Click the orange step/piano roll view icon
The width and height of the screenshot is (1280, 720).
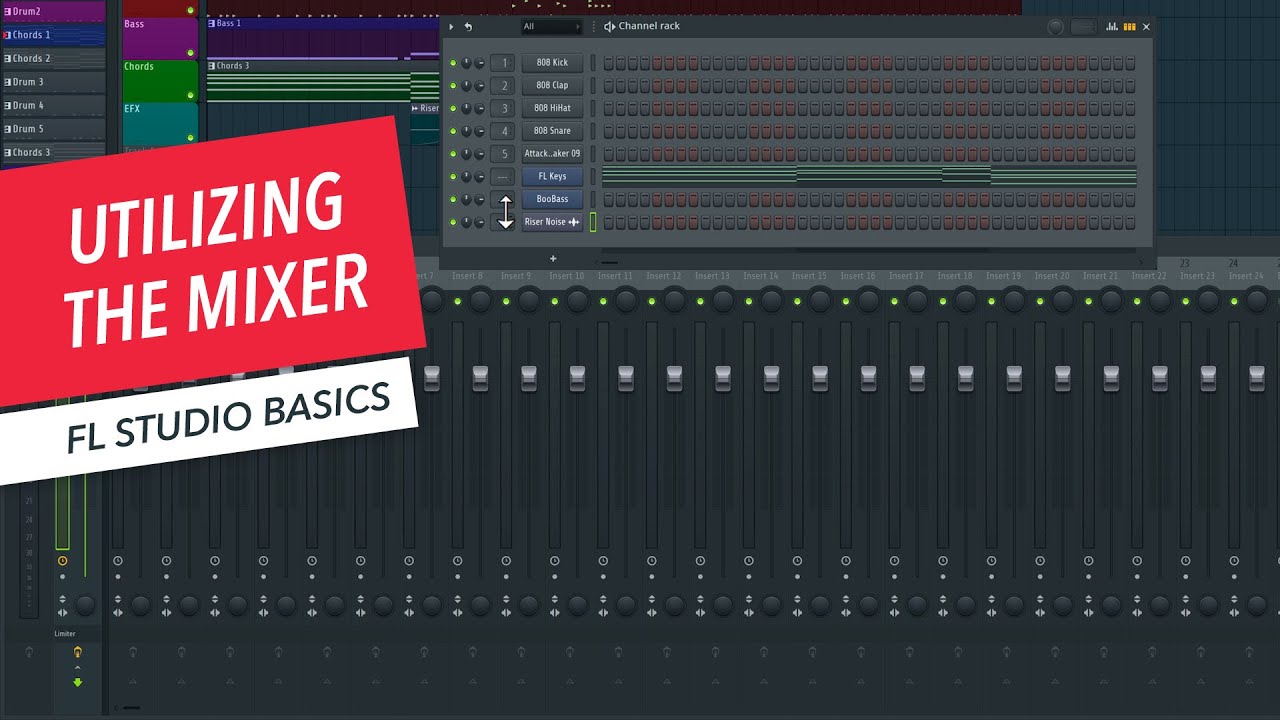(x=1130, y=27)
